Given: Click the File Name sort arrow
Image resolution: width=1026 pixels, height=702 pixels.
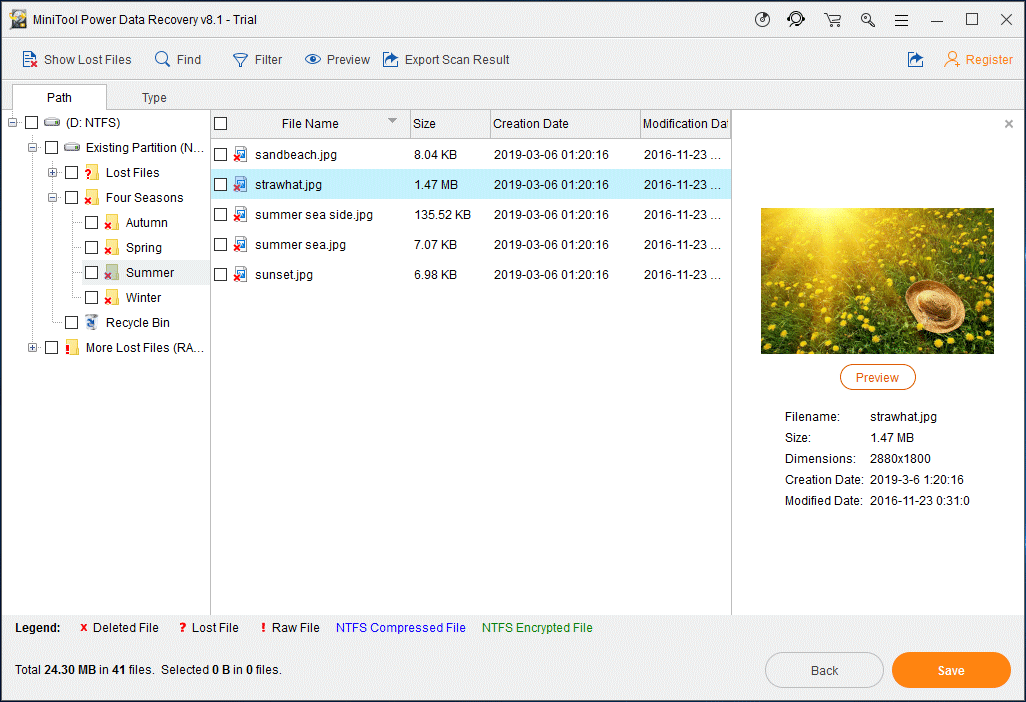Looking at the screenshot, I should pyautogui.click(x=392, y=120).
